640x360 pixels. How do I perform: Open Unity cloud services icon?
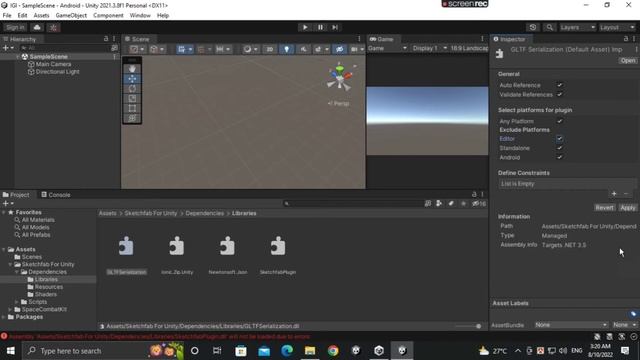pos(37,27)
